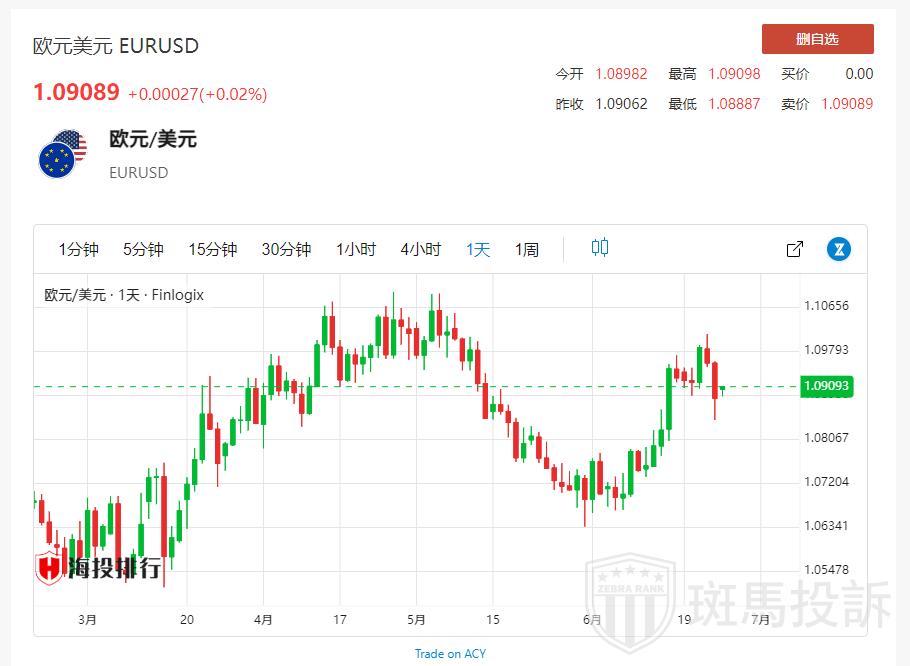Click the 6月 marker on time axis
The height and width of the screenshot is (666, 910).
click(x=592, y=619)
